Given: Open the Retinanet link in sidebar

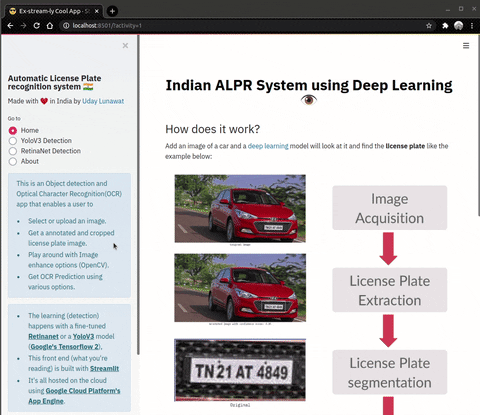Looking at the screenshot, I should pyautogui.click(x=43, y=336).
